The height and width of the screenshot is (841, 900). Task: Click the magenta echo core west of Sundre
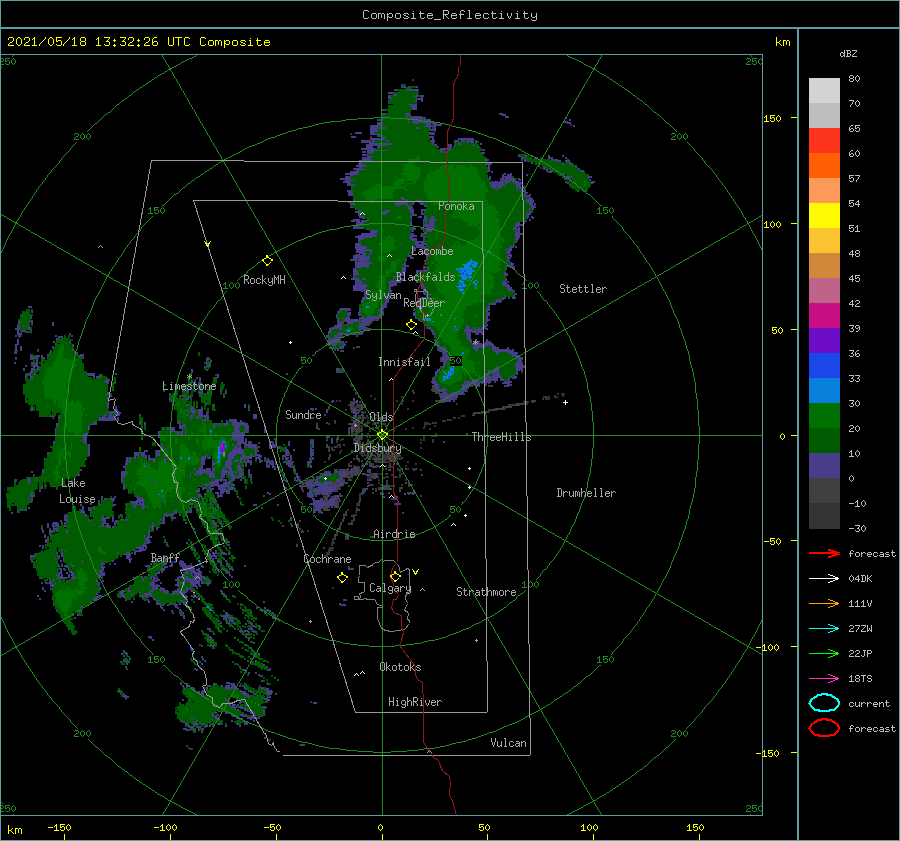[x=222, y=448]
